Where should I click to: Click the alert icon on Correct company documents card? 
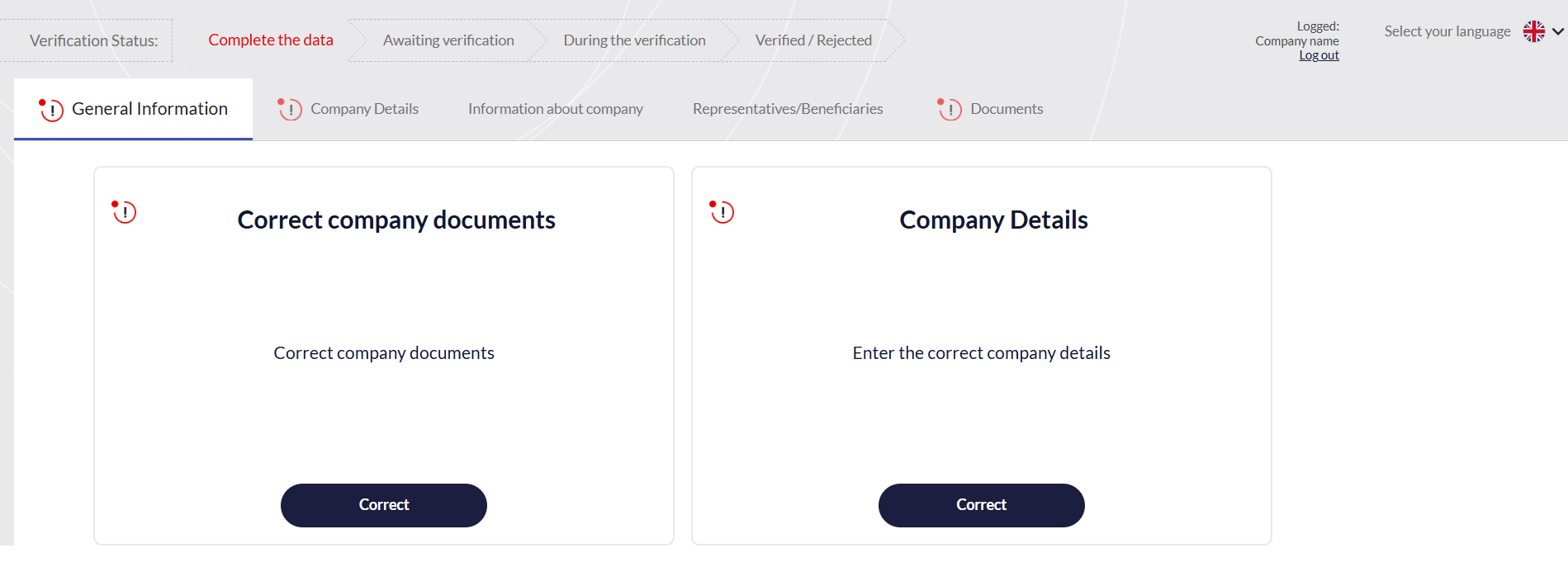[x=124, y=212]
